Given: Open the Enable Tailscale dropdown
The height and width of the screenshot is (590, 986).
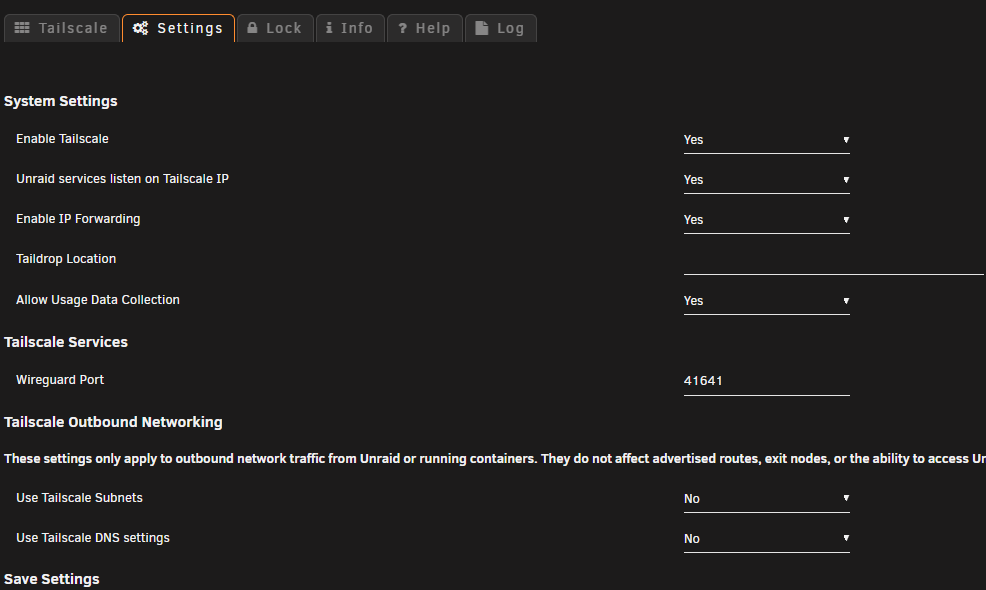Looking at the screenshot, I should pyautogui.click(x=767, y=140).
